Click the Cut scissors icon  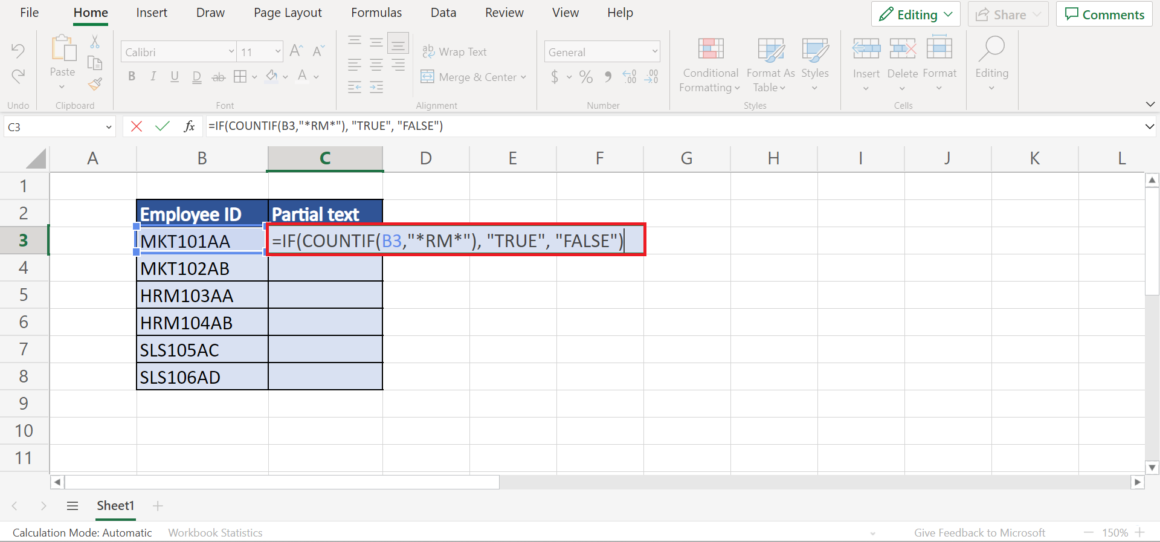[95, 42]
